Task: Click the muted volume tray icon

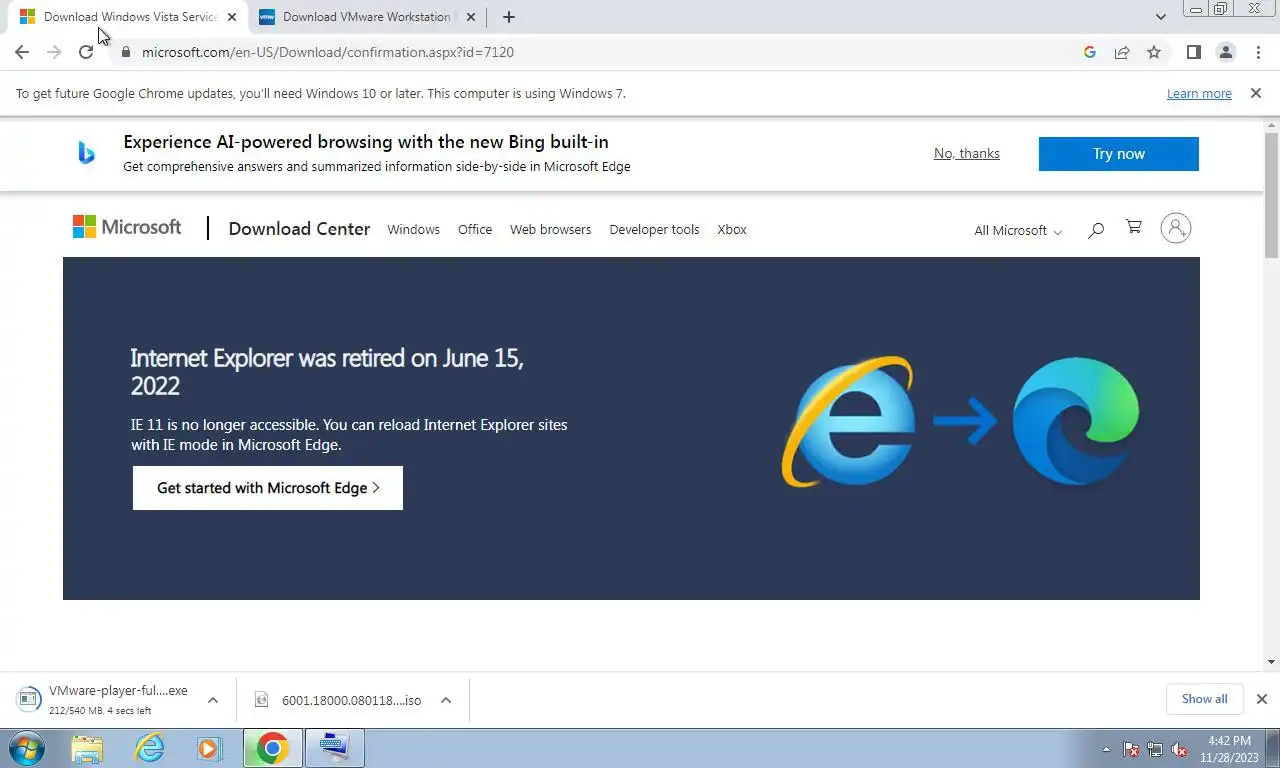Action: [1179, 749]
